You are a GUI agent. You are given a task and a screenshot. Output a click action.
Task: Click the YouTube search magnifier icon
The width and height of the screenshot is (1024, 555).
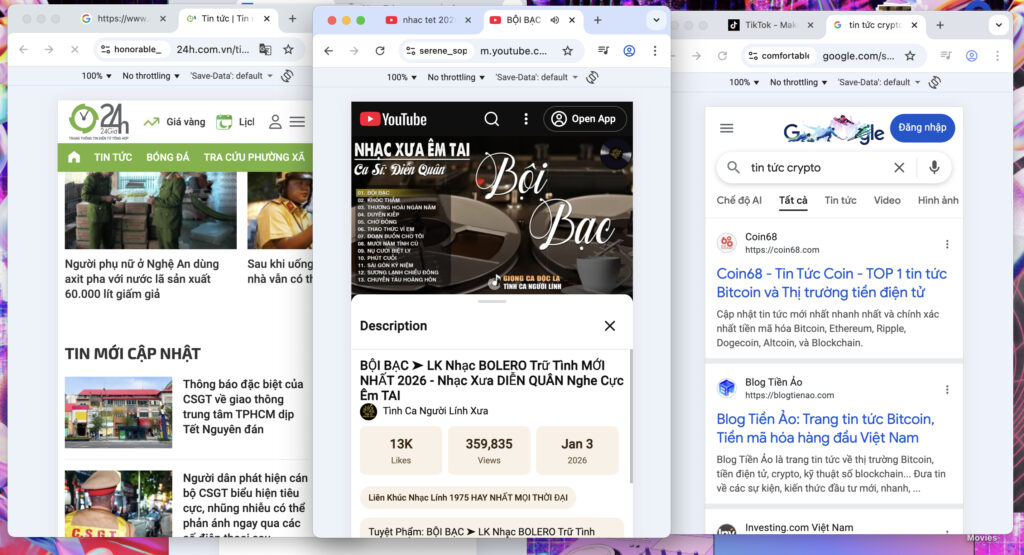pyautogui.click(x=491, y=119)
